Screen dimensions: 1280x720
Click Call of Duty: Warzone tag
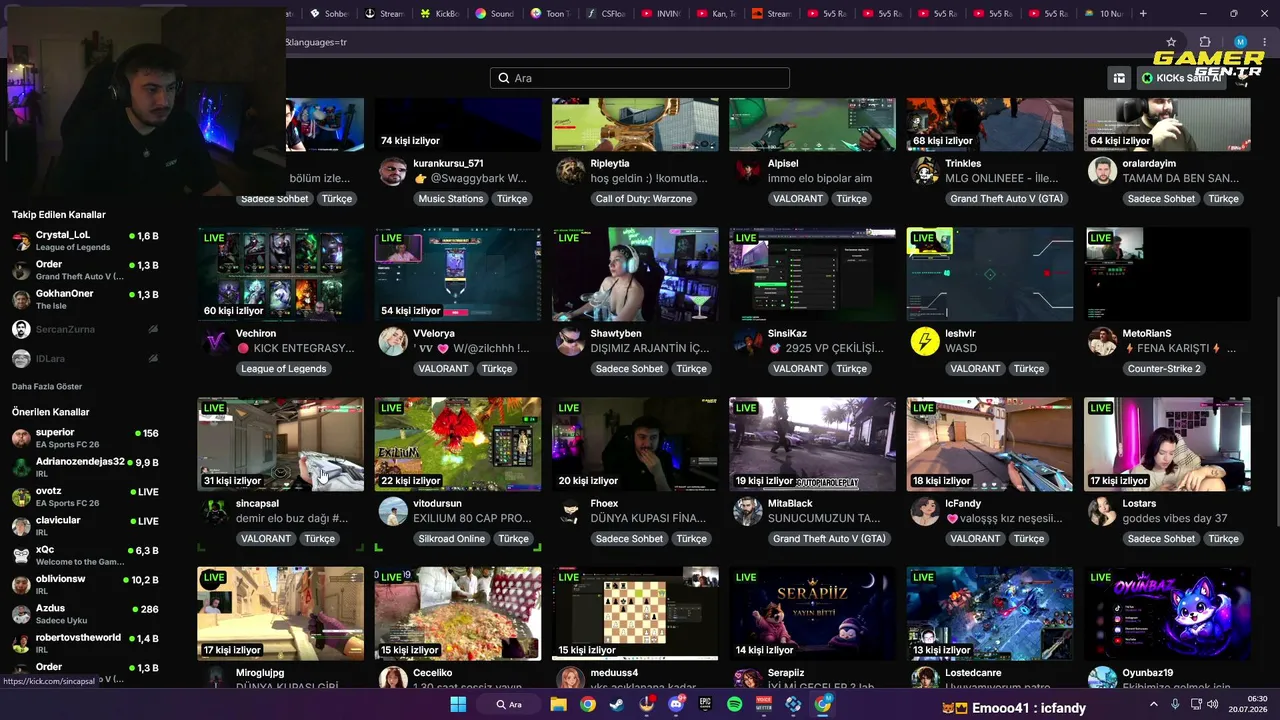[644, 199]
